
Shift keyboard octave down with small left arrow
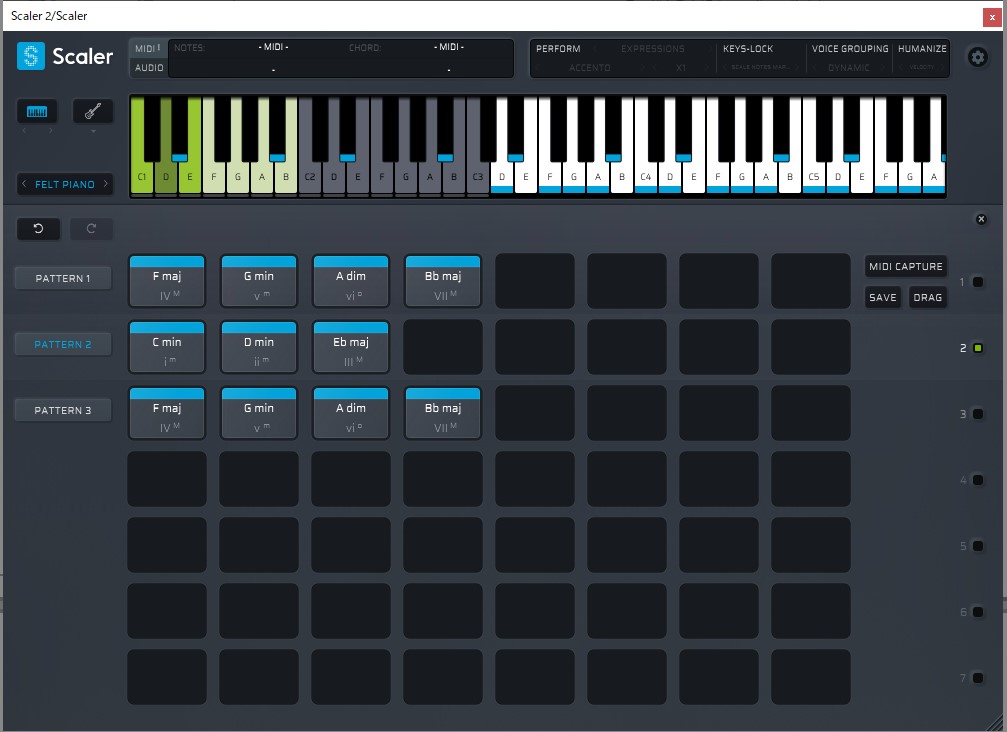(x=24, y=131)
